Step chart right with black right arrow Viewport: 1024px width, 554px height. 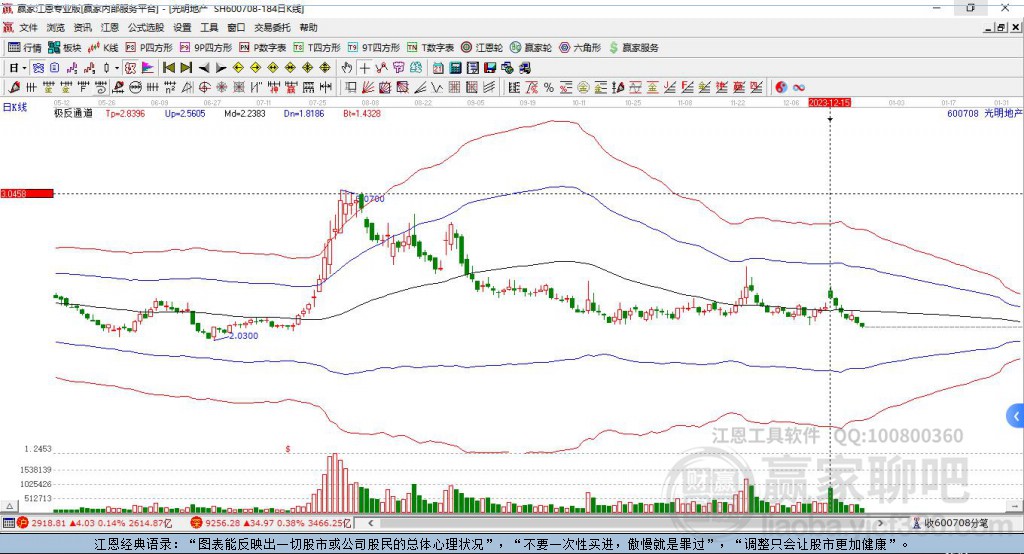(221, 68)
